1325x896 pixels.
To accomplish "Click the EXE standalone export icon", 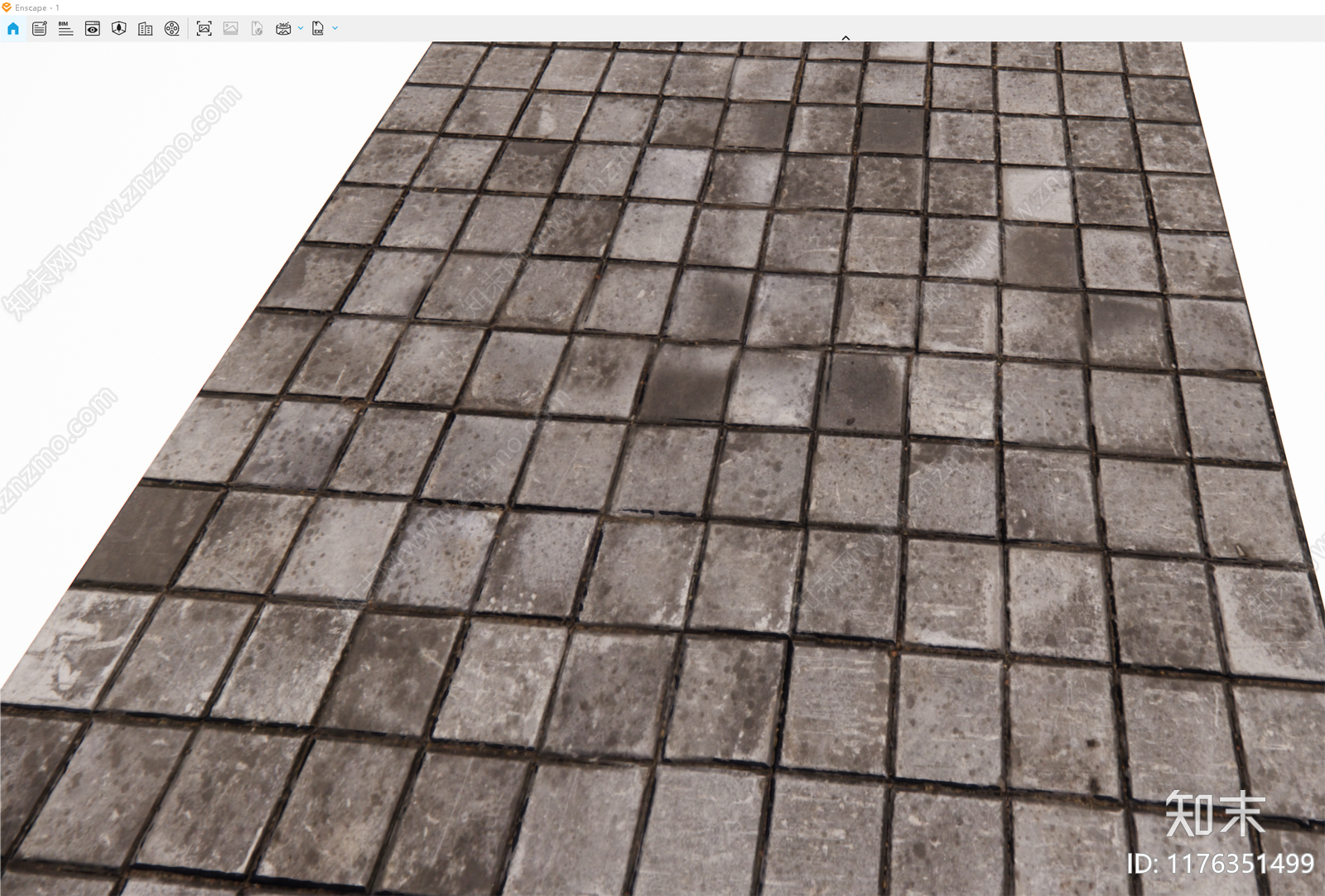I will pos(317,28).
